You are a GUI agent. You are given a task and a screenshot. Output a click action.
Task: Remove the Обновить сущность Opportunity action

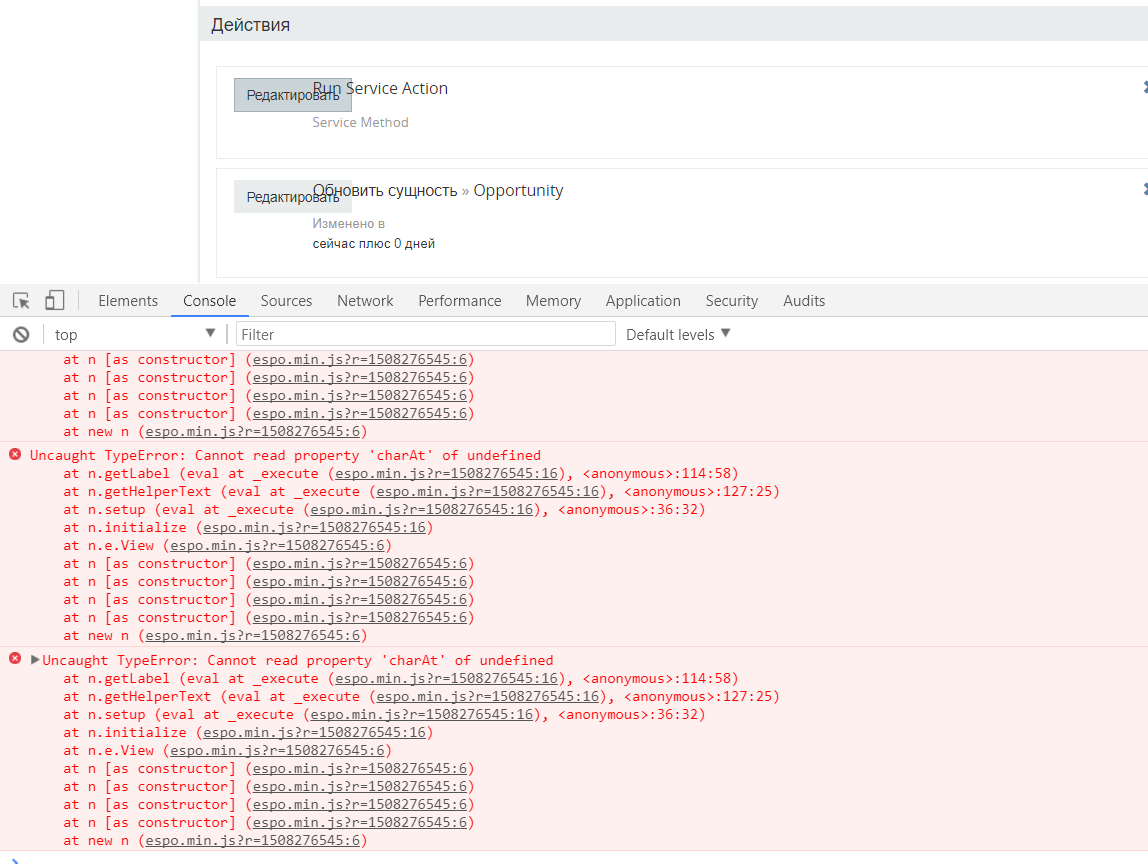1145,190
